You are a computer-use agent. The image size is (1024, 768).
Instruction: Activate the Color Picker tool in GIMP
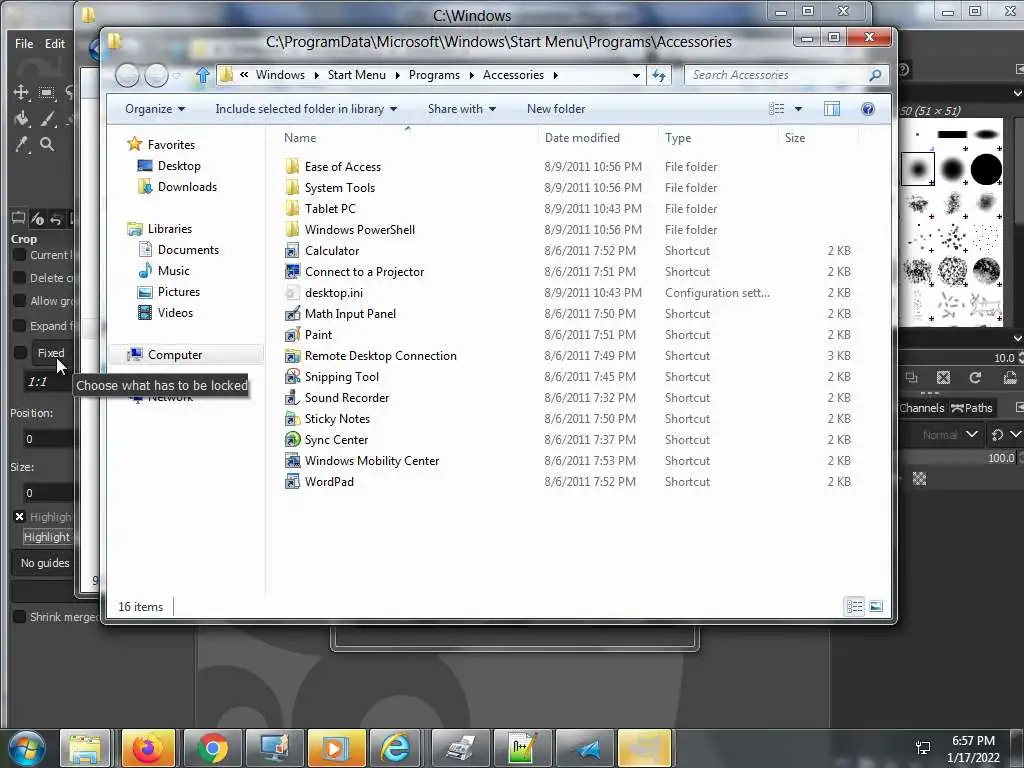coord(21,144)
